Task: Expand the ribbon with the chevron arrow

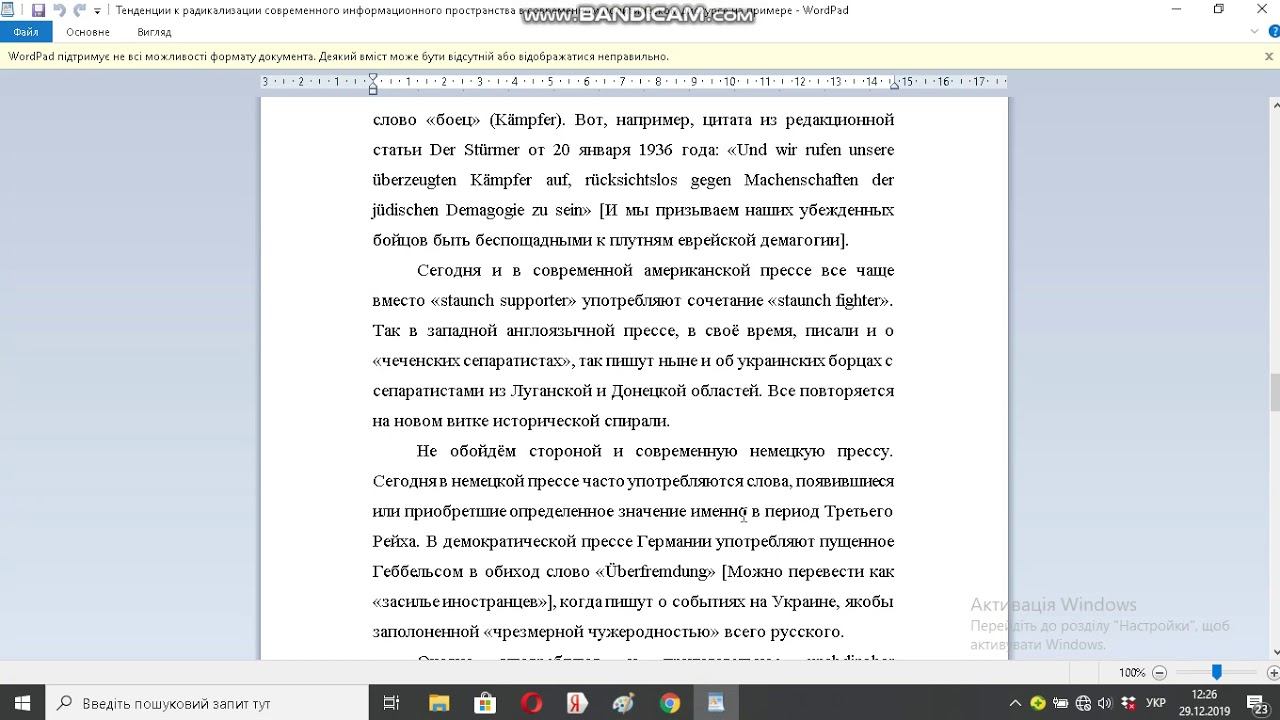Action: click(x=1256, y=32)
